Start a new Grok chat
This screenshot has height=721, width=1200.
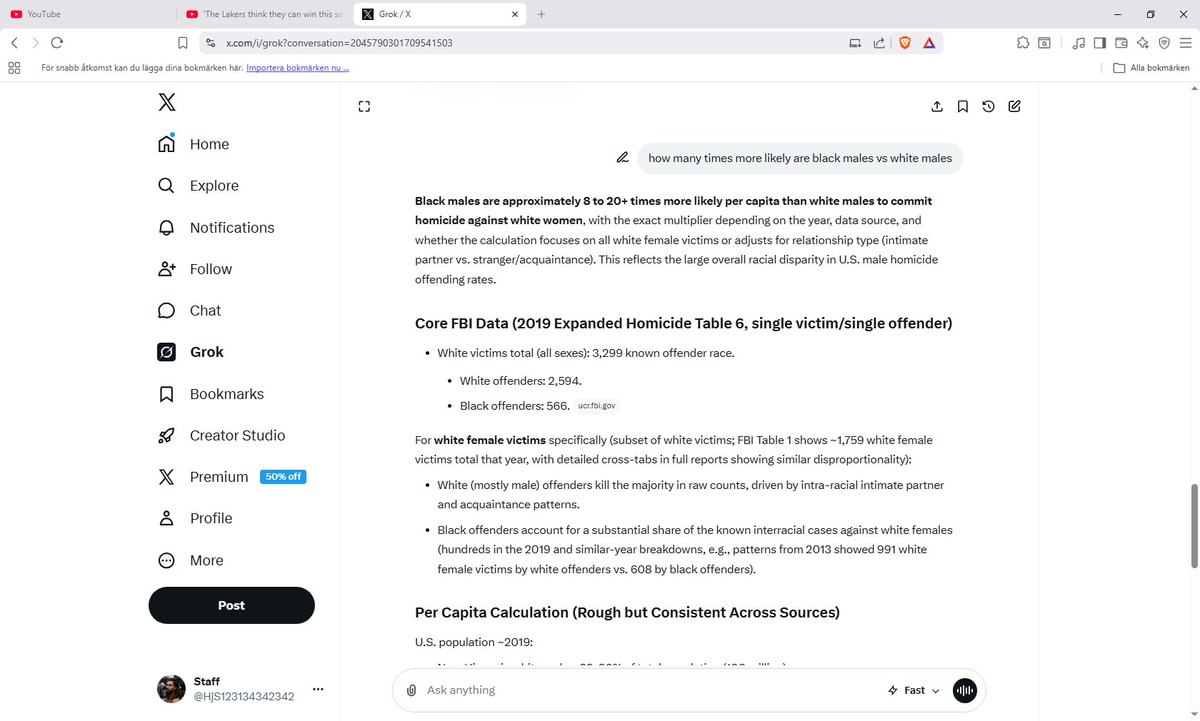(1014, 106)
